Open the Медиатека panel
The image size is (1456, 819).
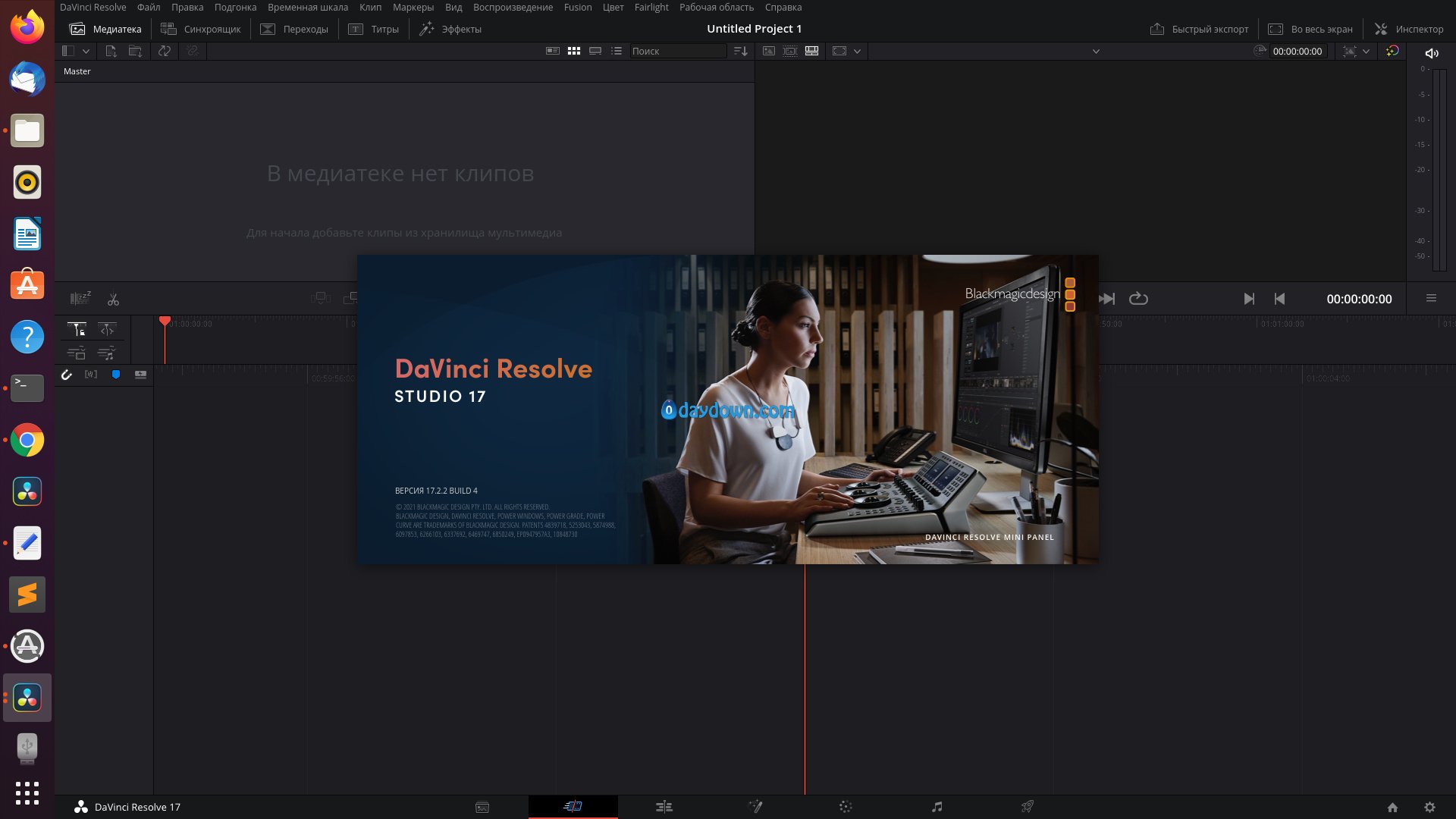105,29
